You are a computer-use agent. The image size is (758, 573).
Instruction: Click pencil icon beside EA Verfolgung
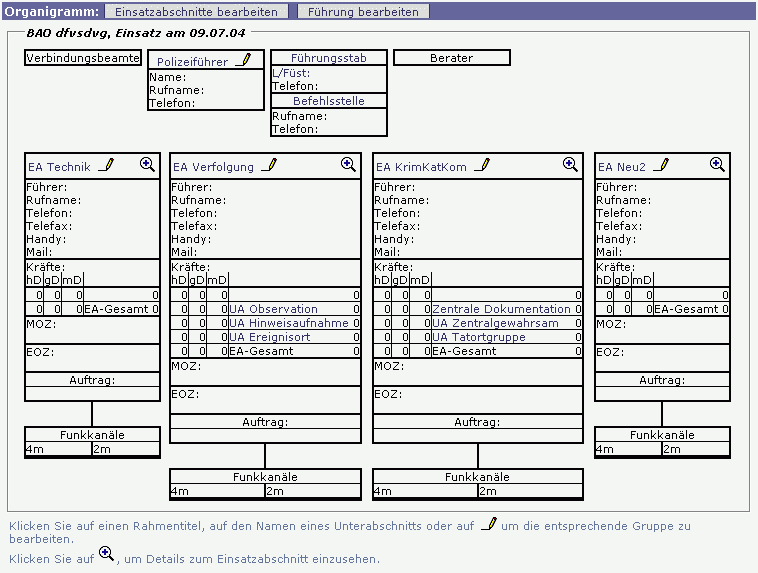coord(269,166)
